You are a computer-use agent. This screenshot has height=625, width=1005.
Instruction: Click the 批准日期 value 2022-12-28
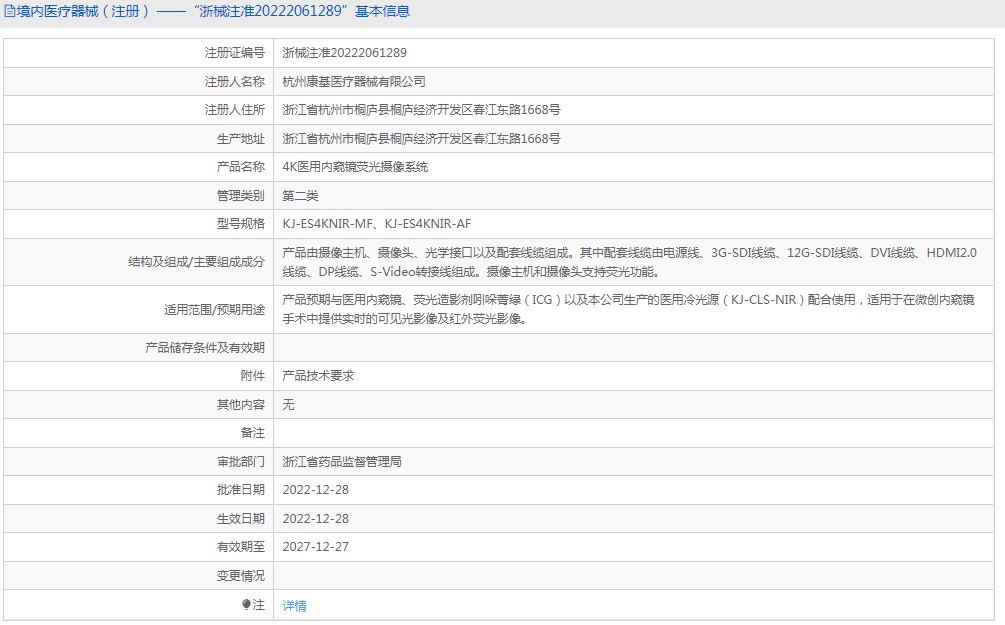tap(315, 490)
